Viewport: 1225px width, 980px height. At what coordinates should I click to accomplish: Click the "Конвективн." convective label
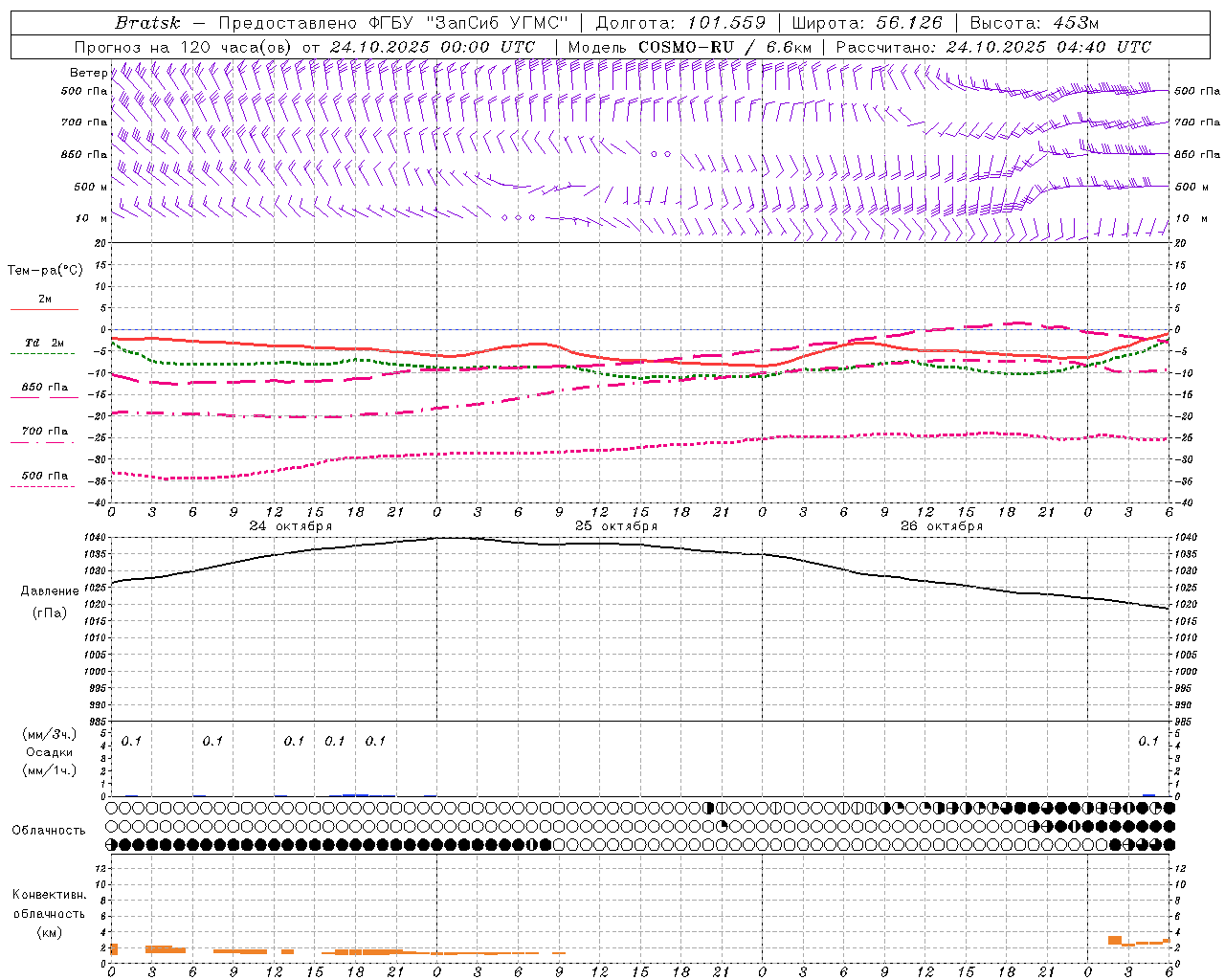pos(49,895)
